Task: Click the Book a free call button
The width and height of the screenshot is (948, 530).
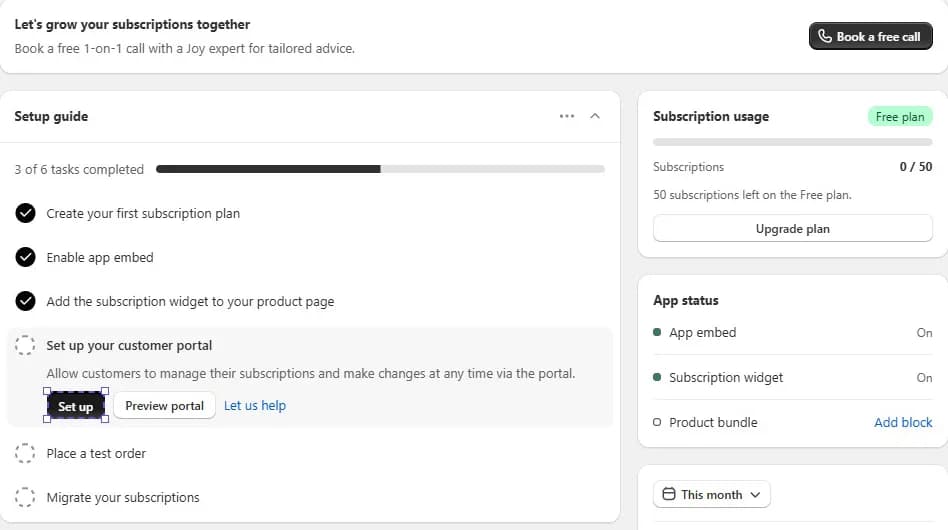Action: (871, 36)
